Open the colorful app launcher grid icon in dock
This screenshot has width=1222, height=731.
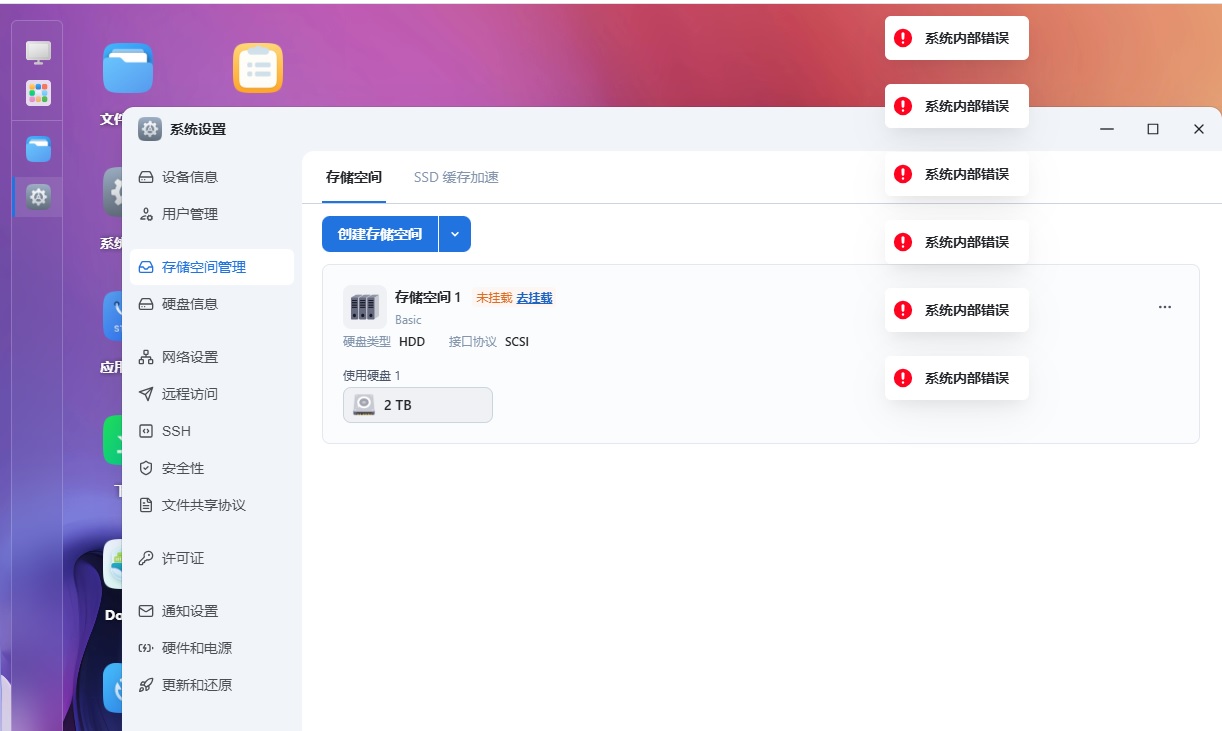pyautogui.click(x=38, y=93)
